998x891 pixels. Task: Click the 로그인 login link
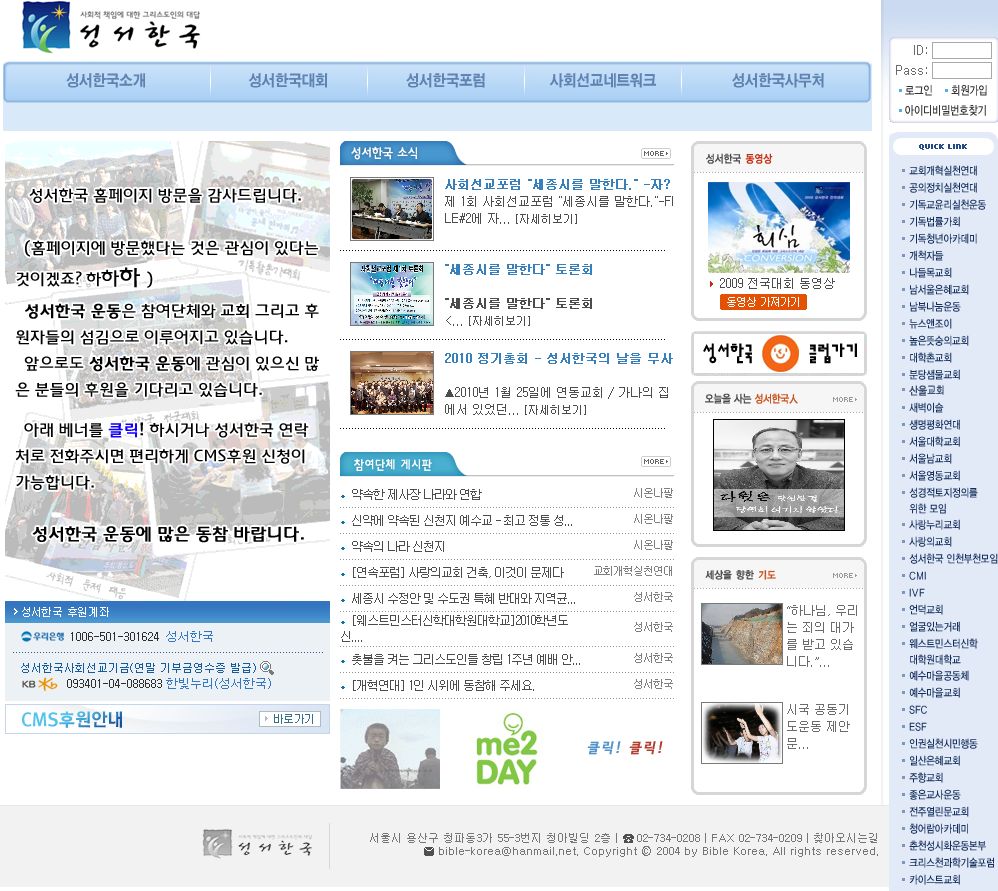coord(918,90)
